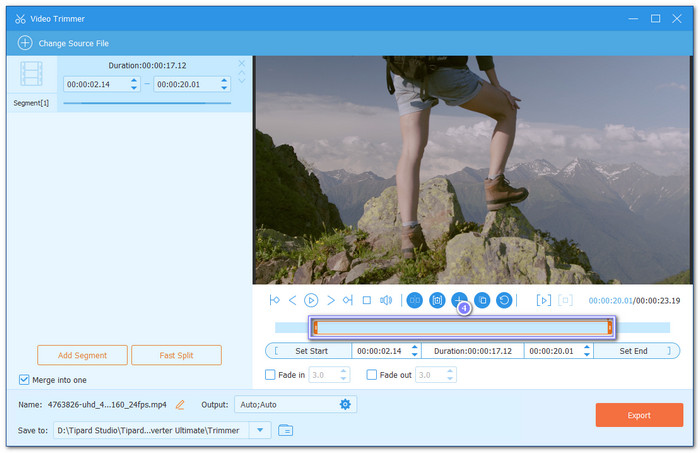700x453 pixels.
Task: Click the Split segment round icon
Action: click(414, 300)
